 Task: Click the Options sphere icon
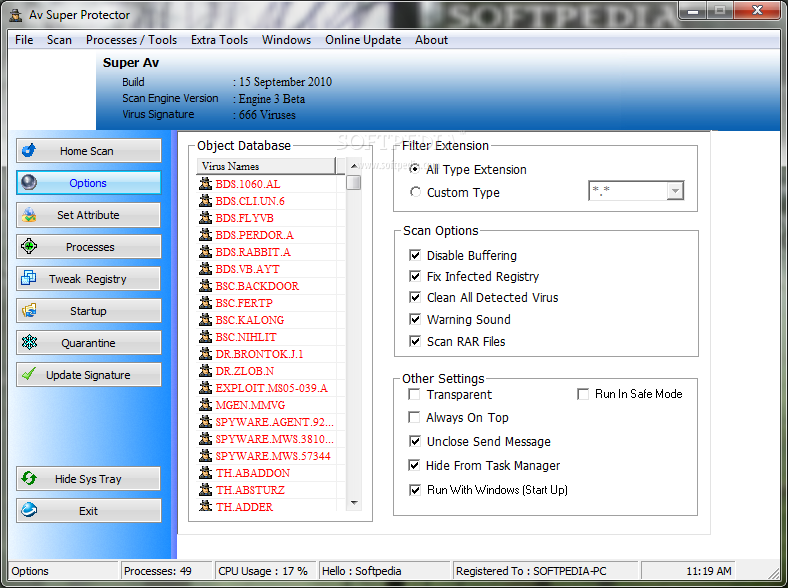29,182
